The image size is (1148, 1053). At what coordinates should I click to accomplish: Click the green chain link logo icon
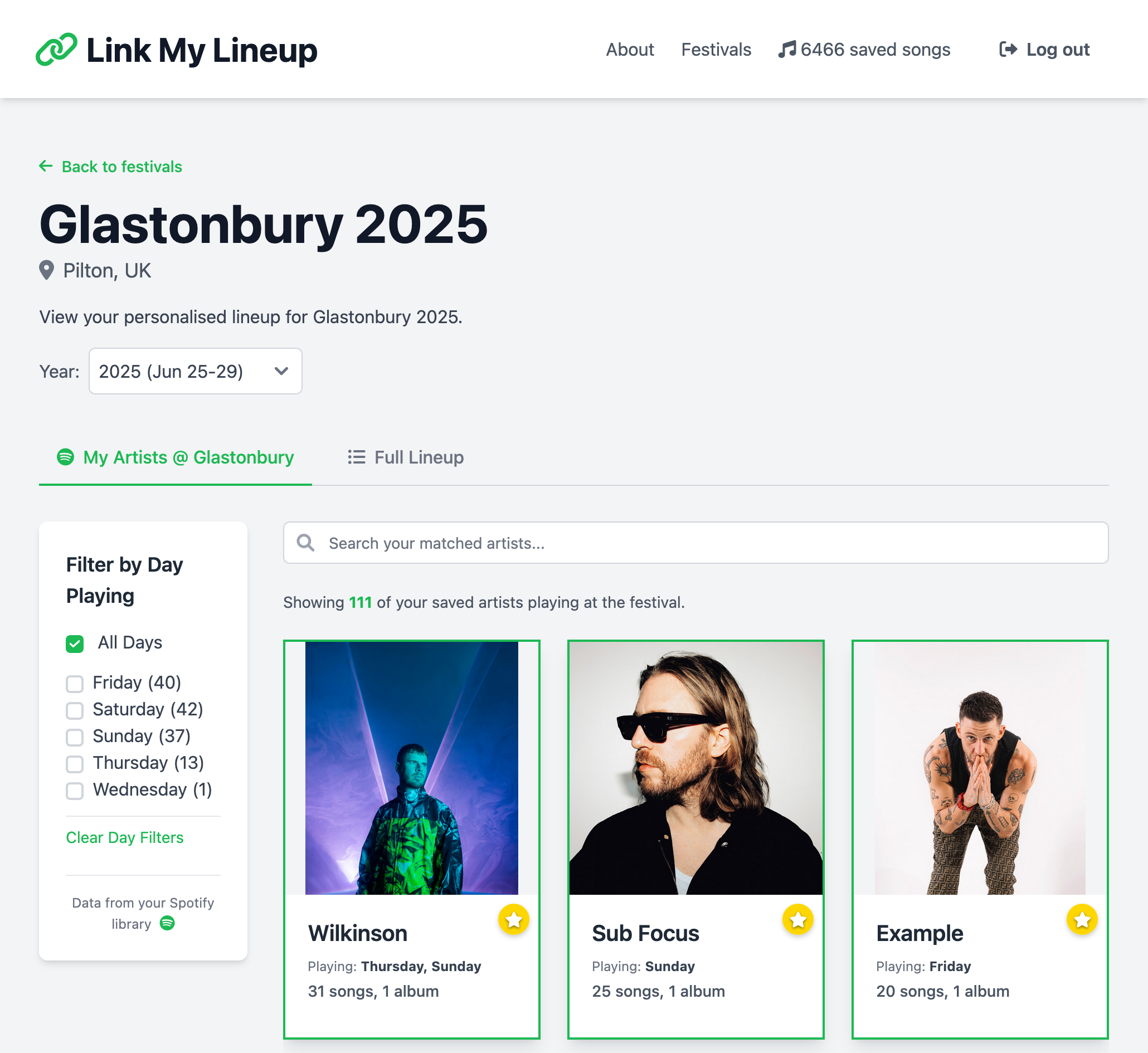[x=56, y=50]
